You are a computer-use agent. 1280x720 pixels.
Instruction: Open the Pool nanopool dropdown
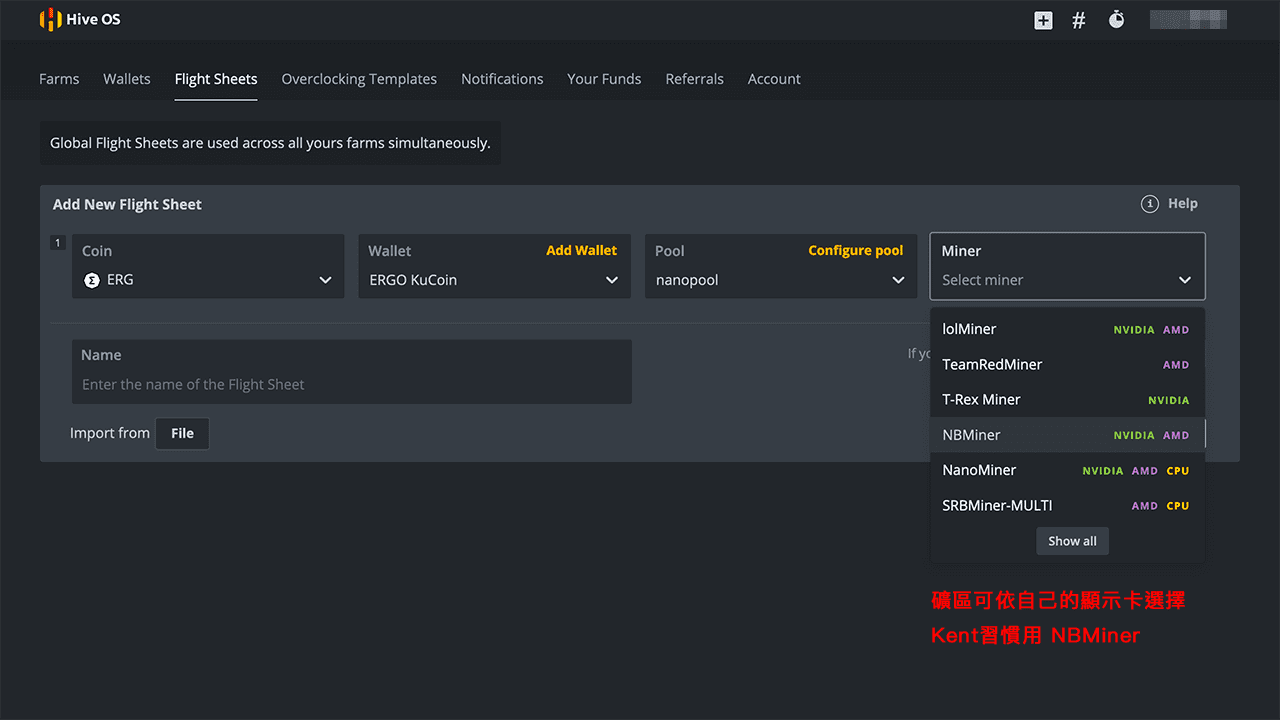point(898,280)
